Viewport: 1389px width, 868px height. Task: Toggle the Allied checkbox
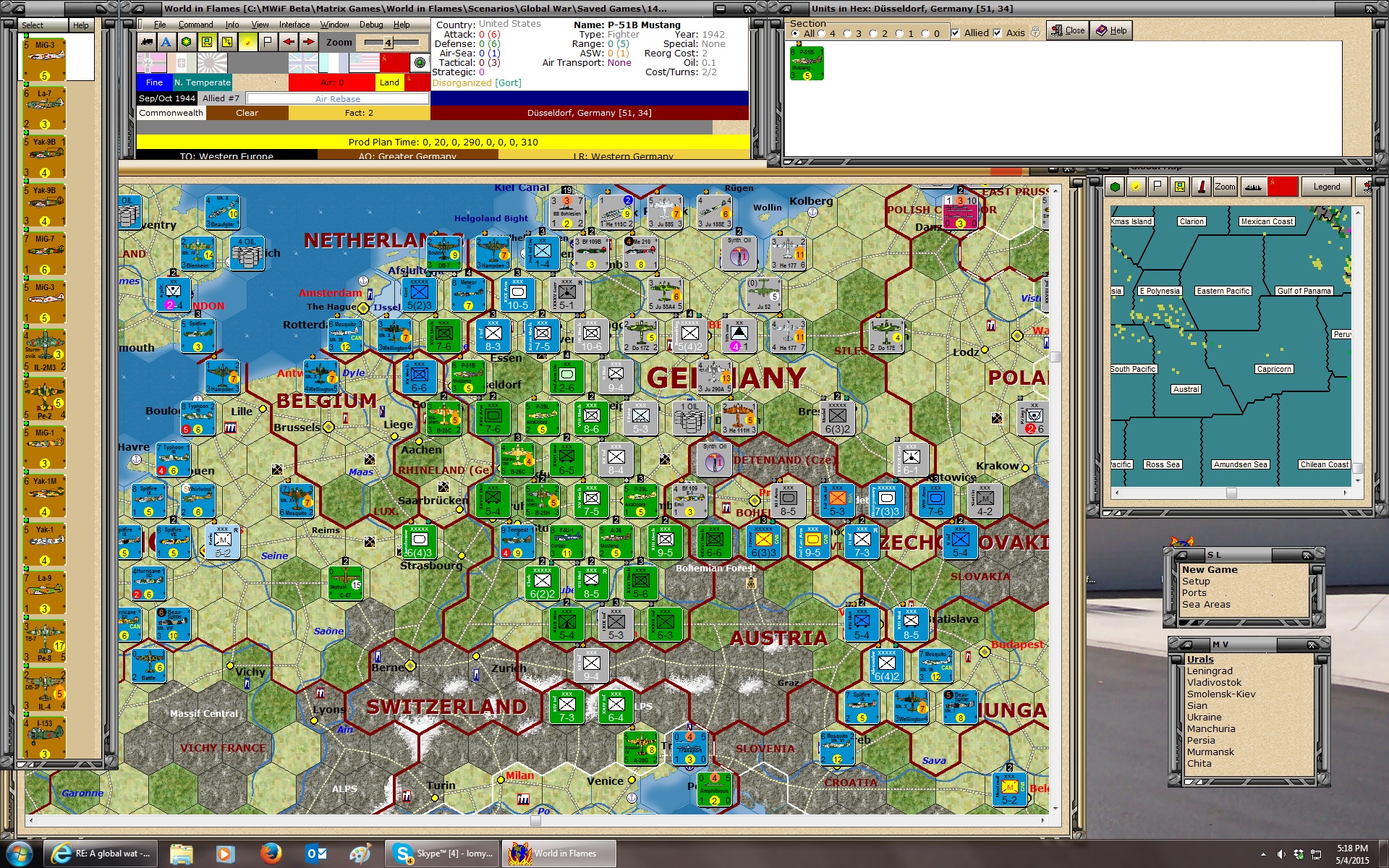coord(956,33)
